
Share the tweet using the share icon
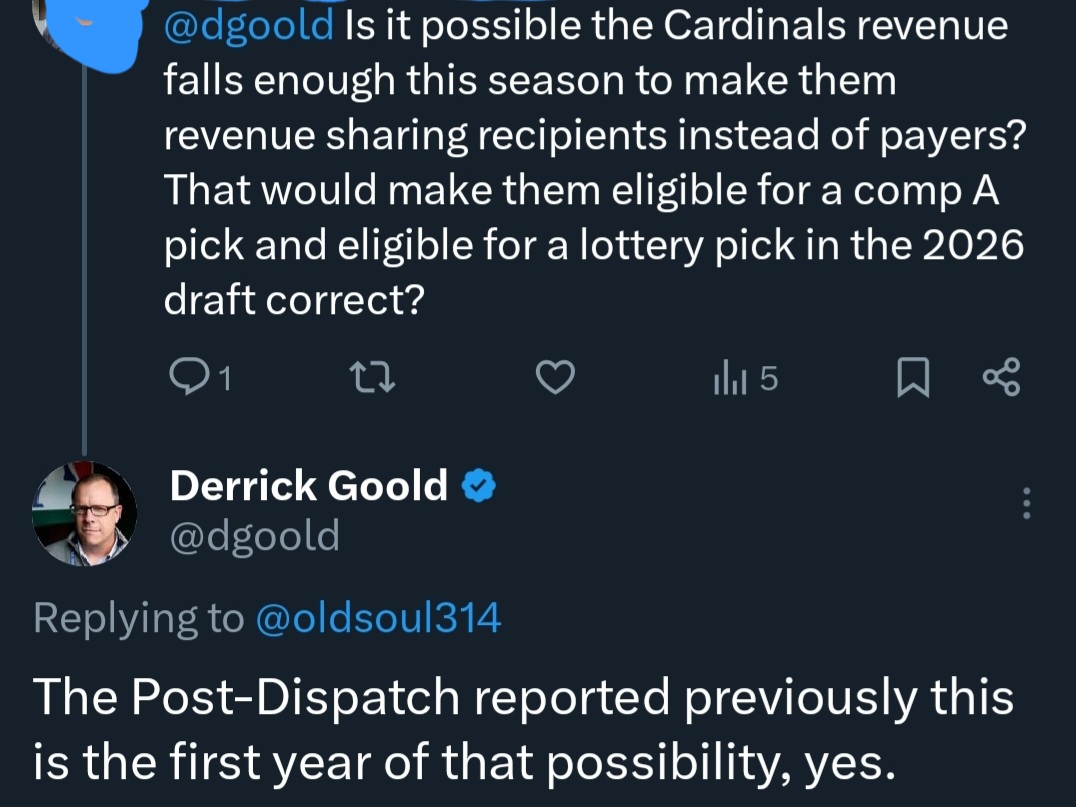pos(1002,377)
